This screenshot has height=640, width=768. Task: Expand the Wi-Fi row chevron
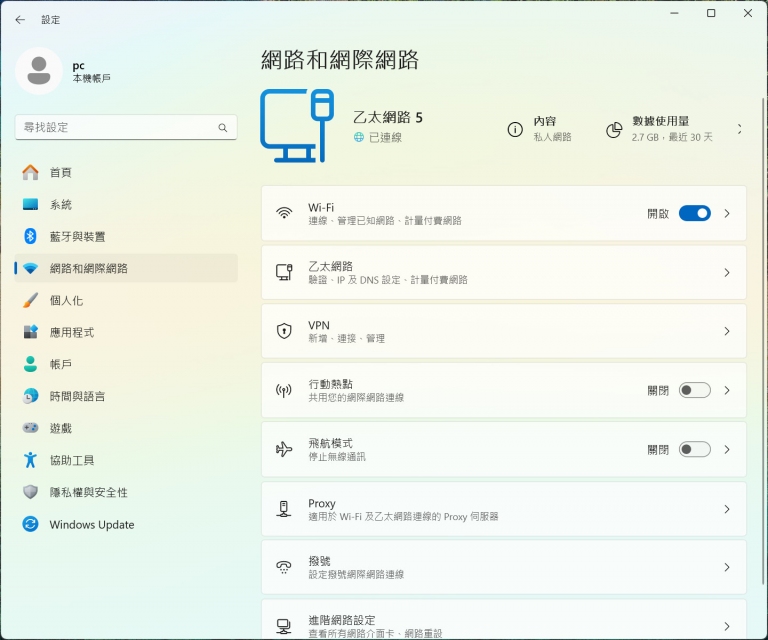click(727, 213)
